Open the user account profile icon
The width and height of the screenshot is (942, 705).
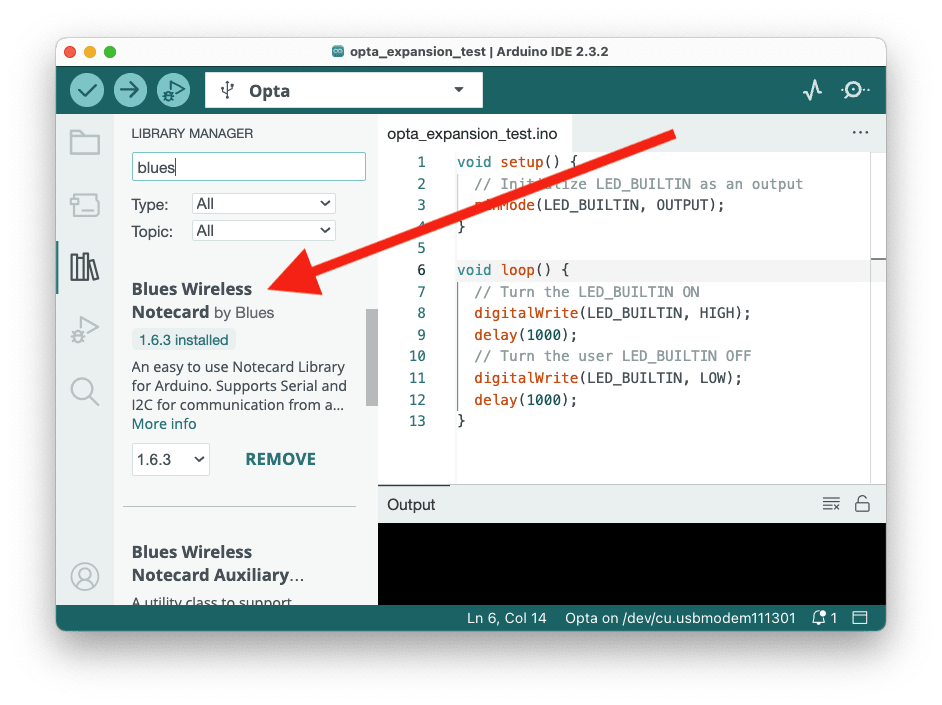coord(85,576)
